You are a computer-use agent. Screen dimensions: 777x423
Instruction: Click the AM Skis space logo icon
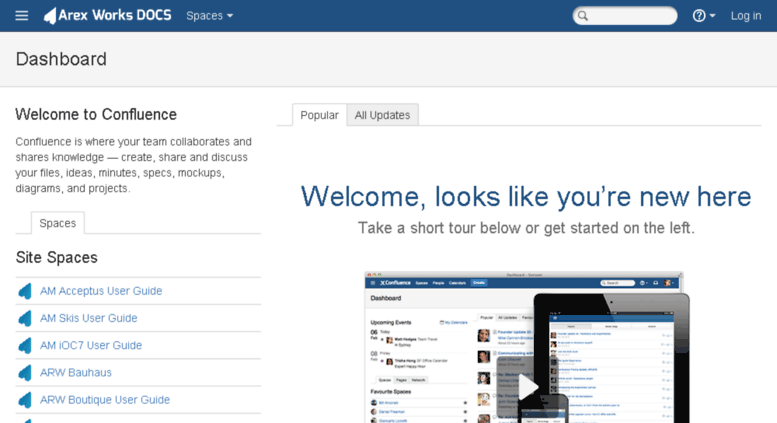click(x=25, y=318)
